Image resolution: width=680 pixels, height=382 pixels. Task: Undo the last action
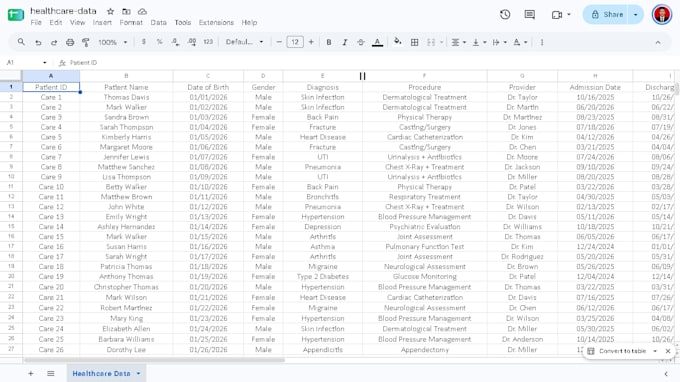click(x=38, y=42)
